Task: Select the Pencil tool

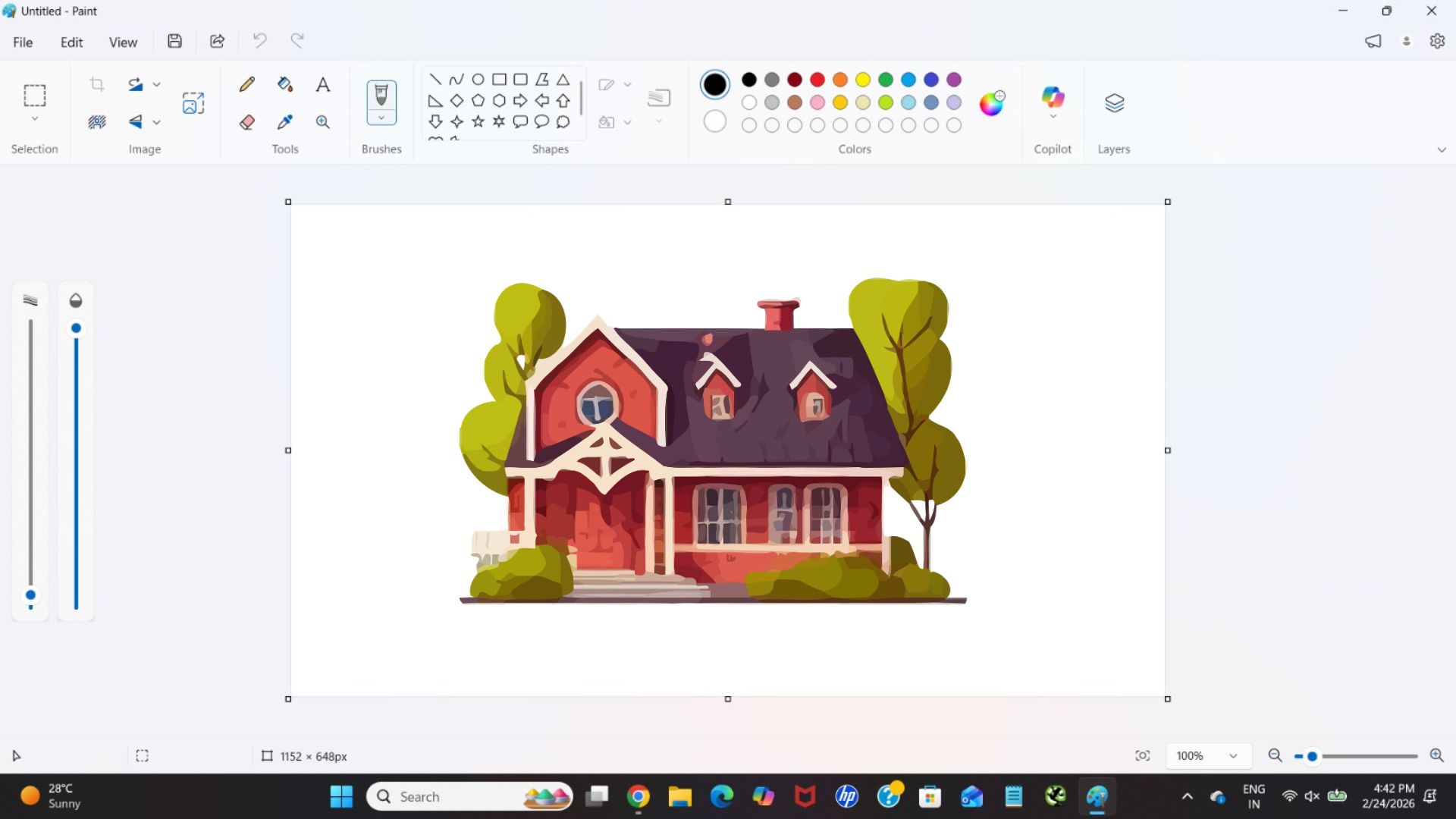Action: pos(247,84)
